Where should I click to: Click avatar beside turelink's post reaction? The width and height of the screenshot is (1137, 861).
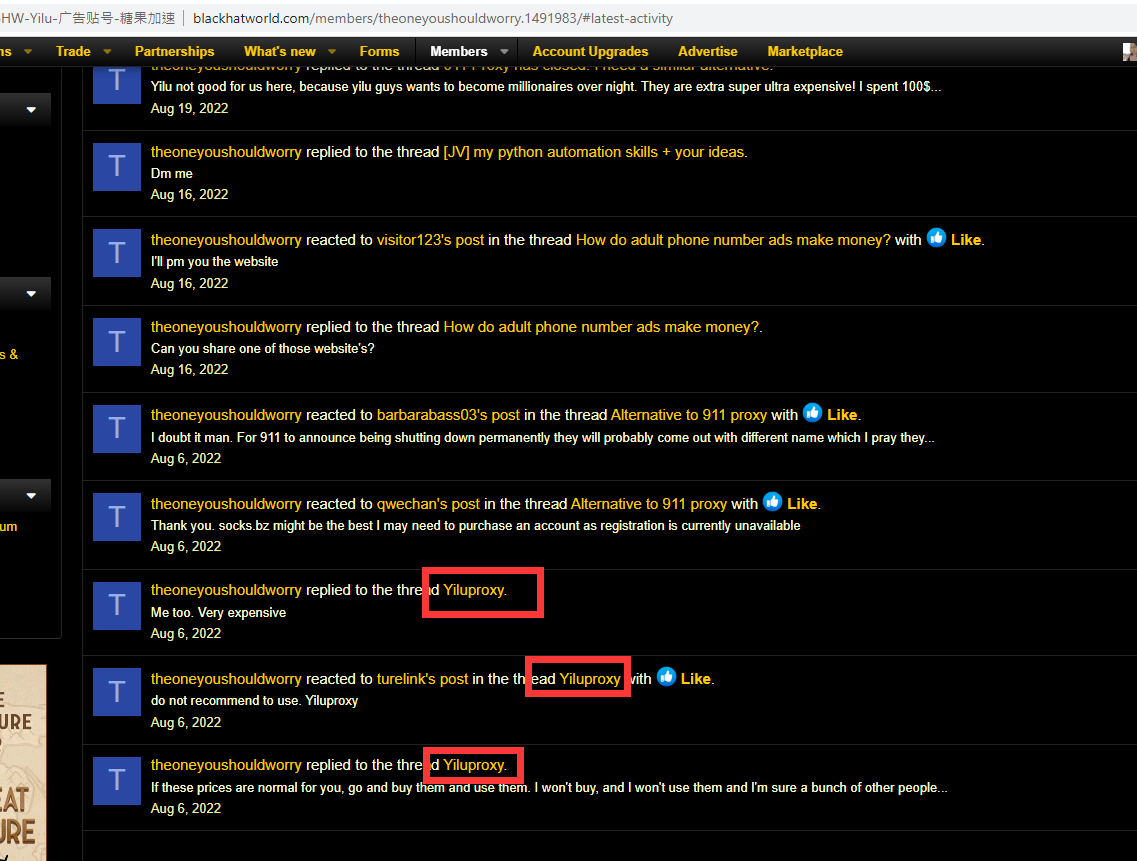[x=117, y=692]
